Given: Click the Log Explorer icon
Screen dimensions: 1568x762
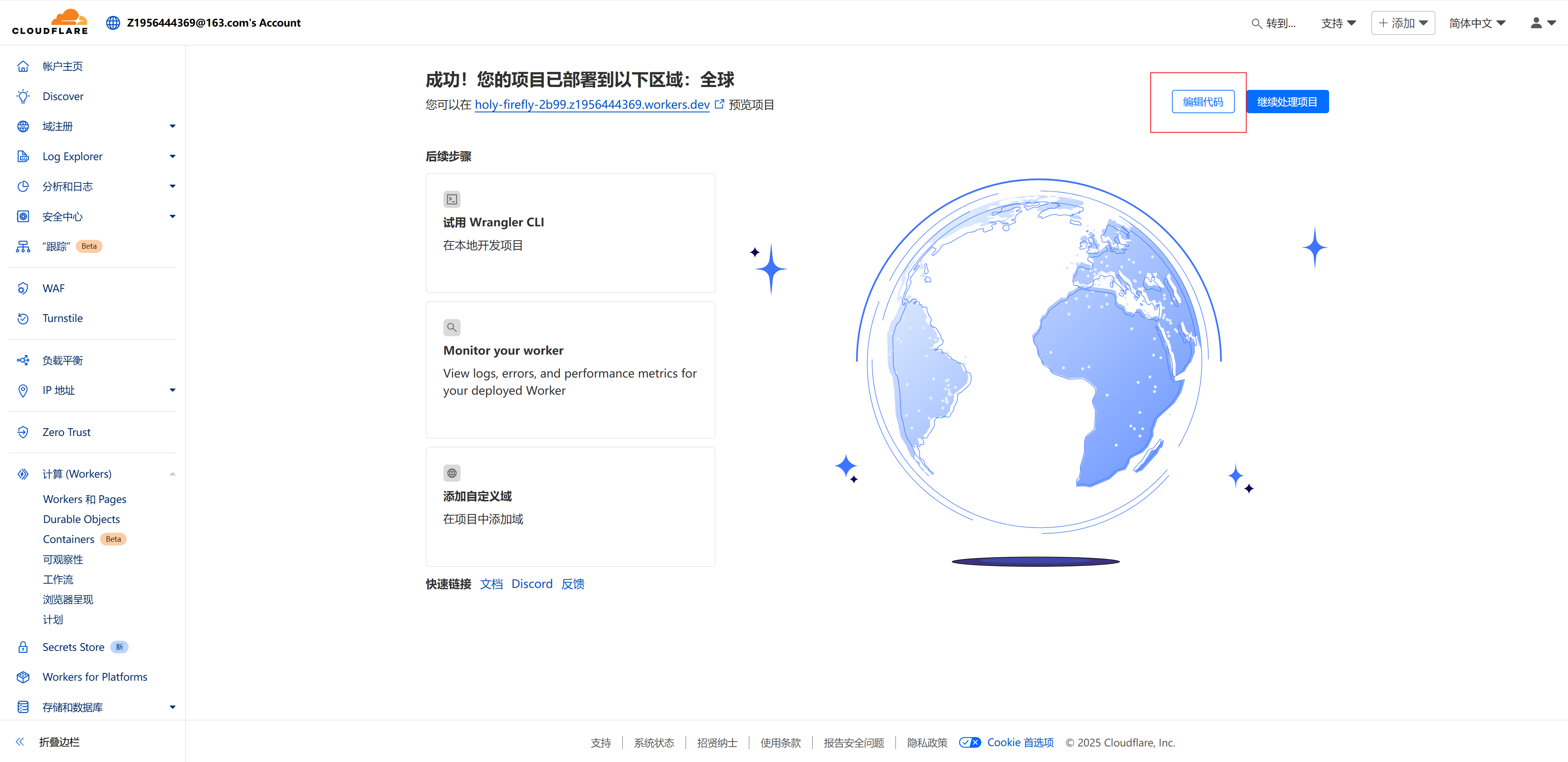Looking at the screenshot, I should click(23, 156).
